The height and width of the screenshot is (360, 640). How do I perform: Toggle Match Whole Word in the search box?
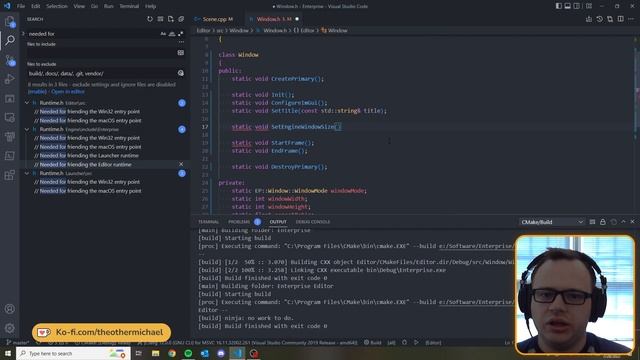point(172,34)
